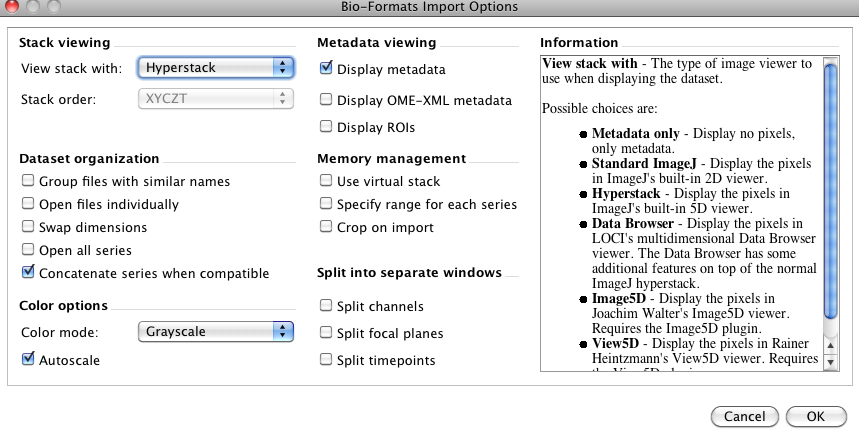Click the Cancel button

click(744, 416)
